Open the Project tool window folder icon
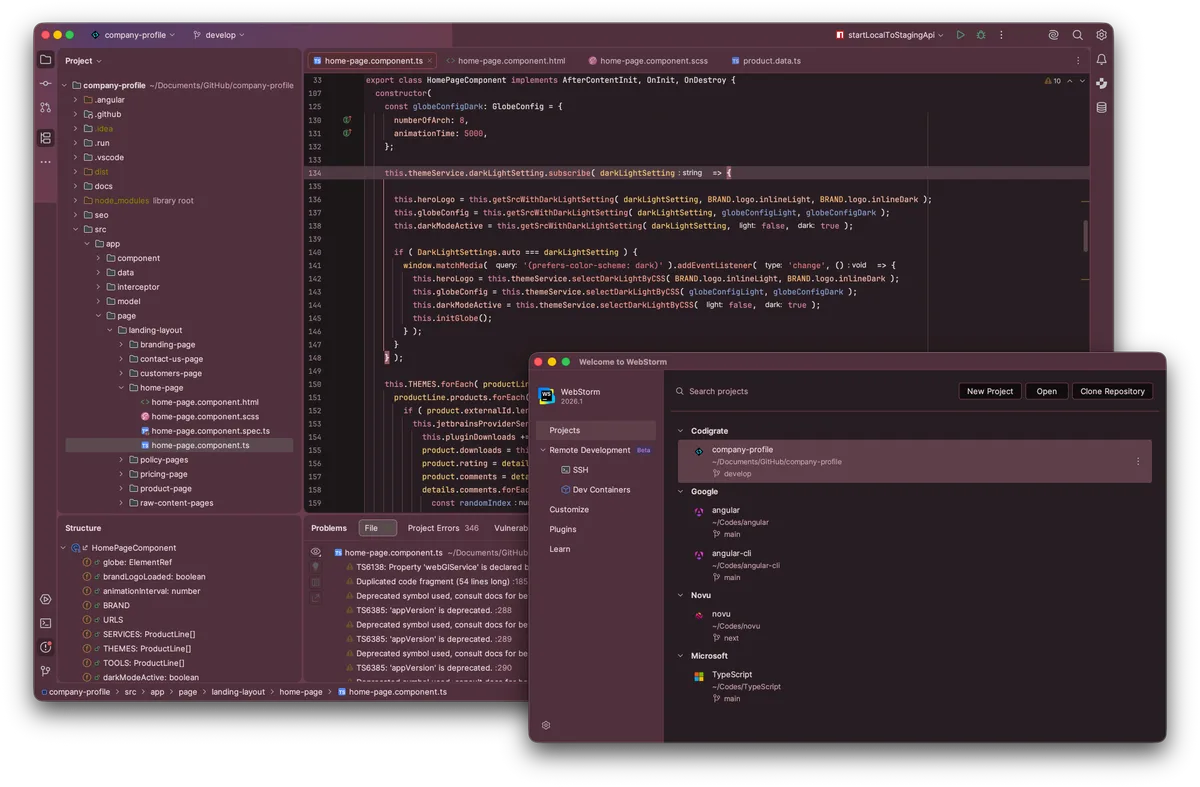 point(45,60)
